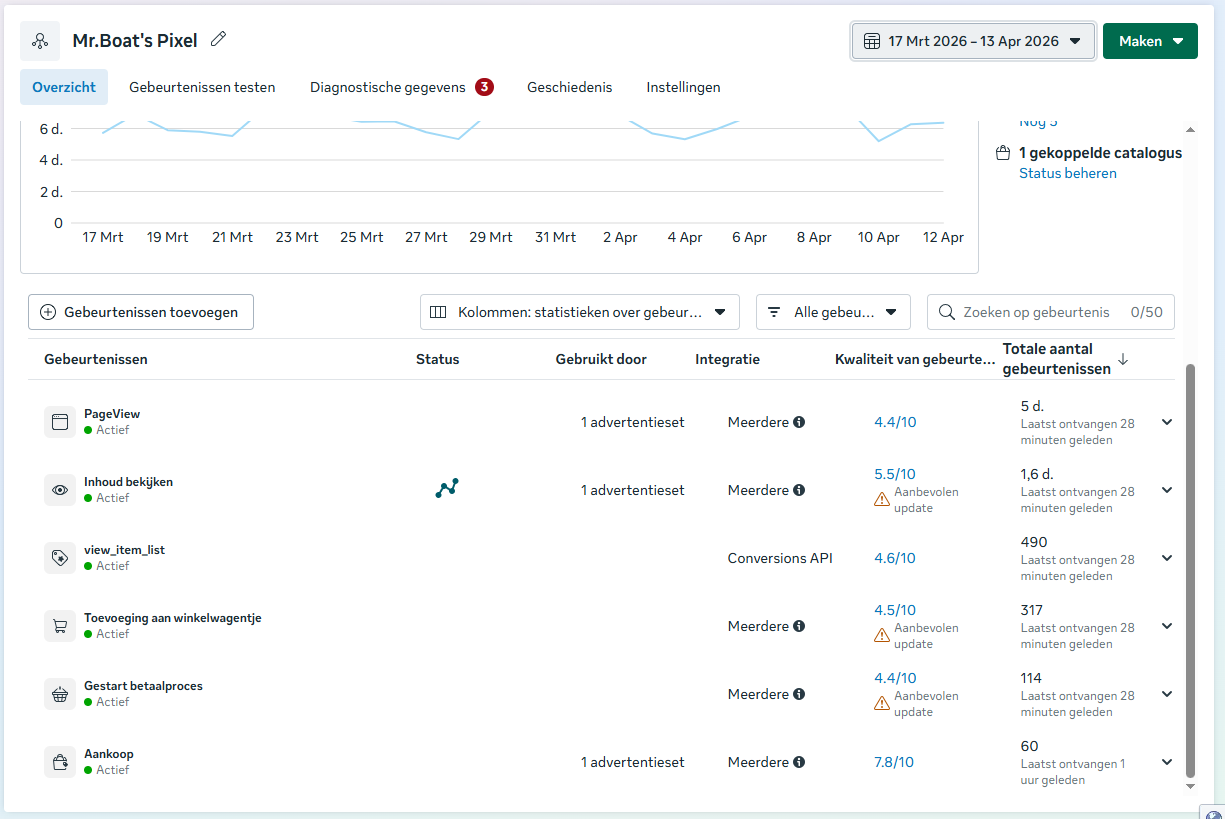Expand the Toevoeging aan winkelwagentje row
Screen dimensions: 1225x819
point(1166,626)
